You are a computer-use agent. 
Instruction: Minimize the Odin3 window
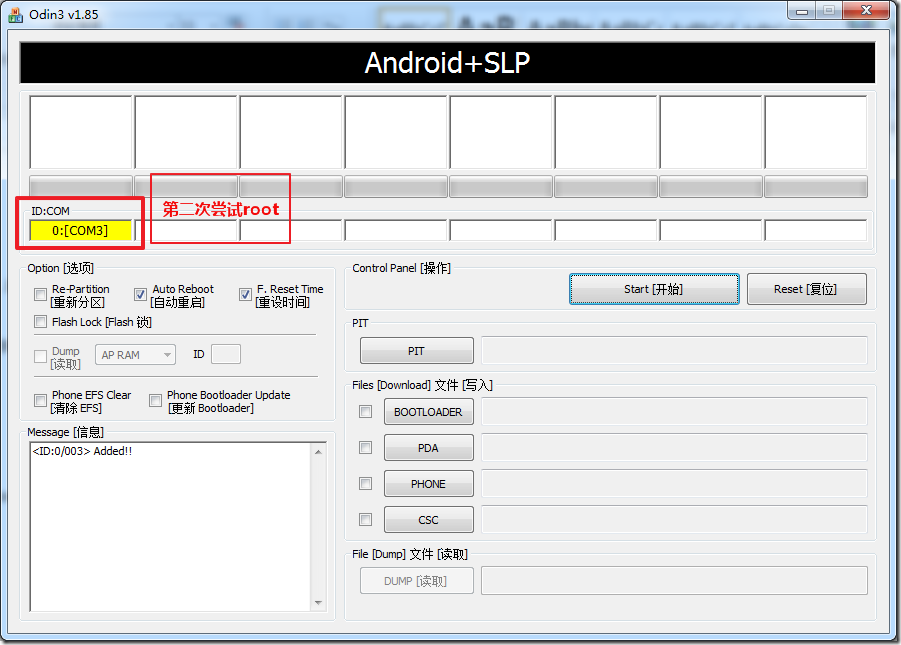802,10
